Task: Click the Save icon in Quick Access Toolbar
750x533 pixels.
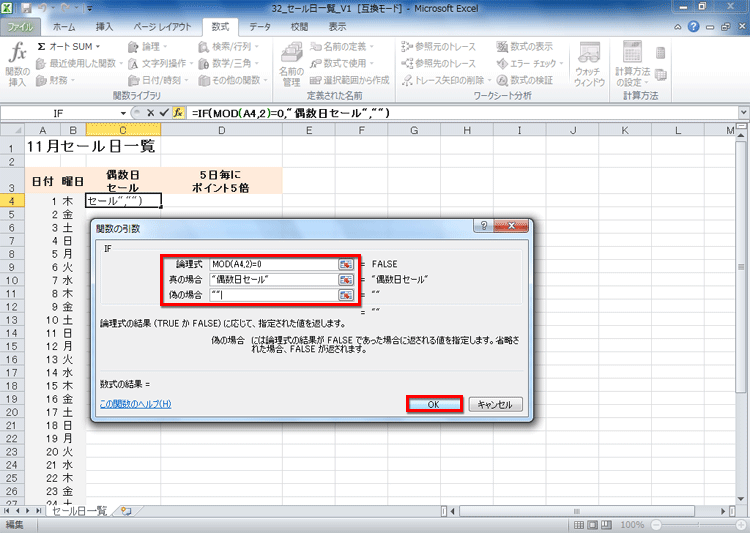Action: [26, 9]
